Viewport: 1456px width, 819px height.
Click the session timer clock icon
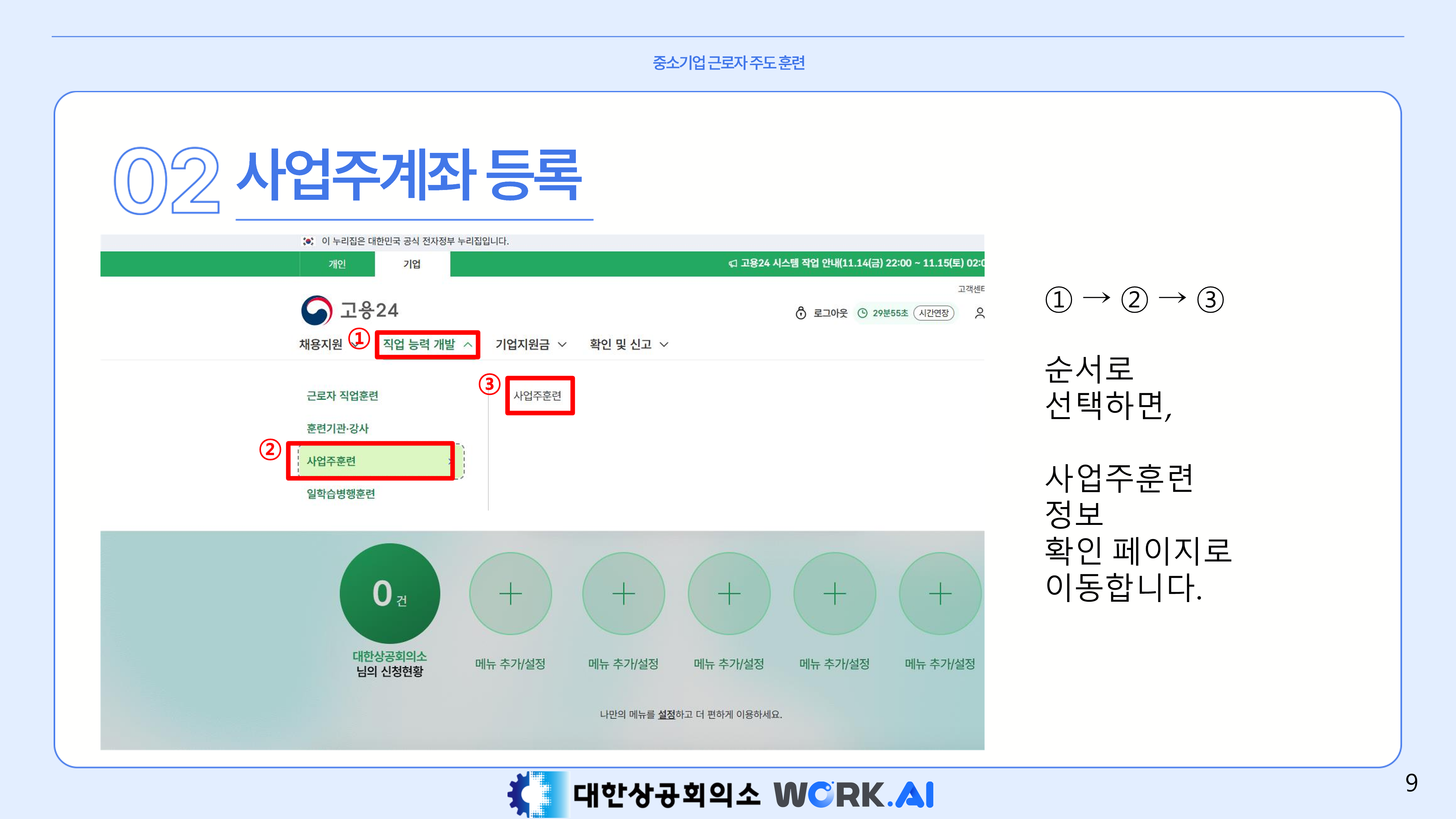(x=863, y=313)
